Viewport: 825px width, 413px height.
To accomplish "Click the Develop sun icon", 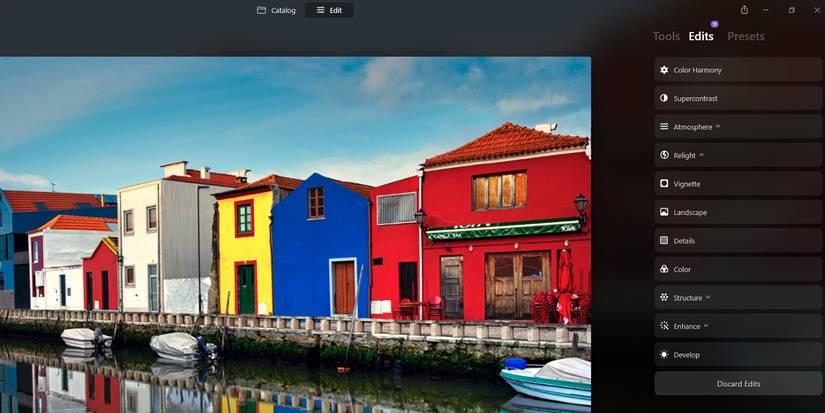I will click(664, 355).
